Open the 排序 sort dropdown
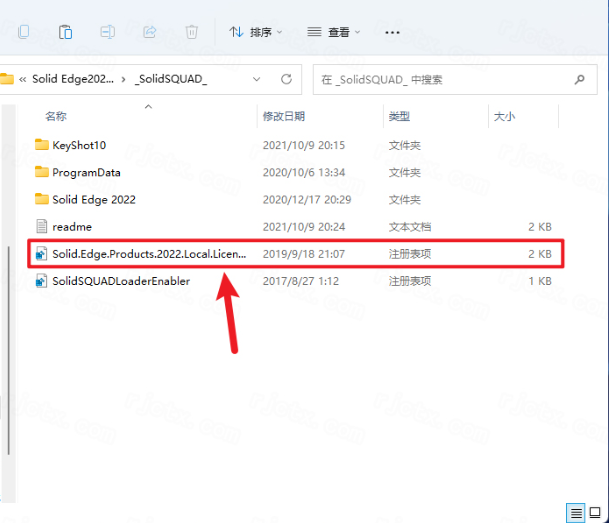The image size is (613, 523). click(256, 32)
